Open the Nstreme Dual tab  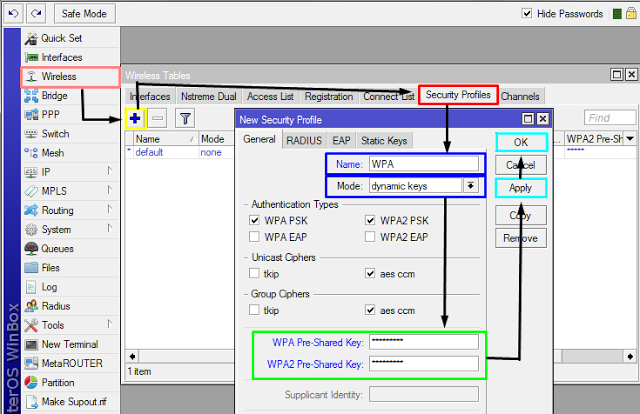209,96
